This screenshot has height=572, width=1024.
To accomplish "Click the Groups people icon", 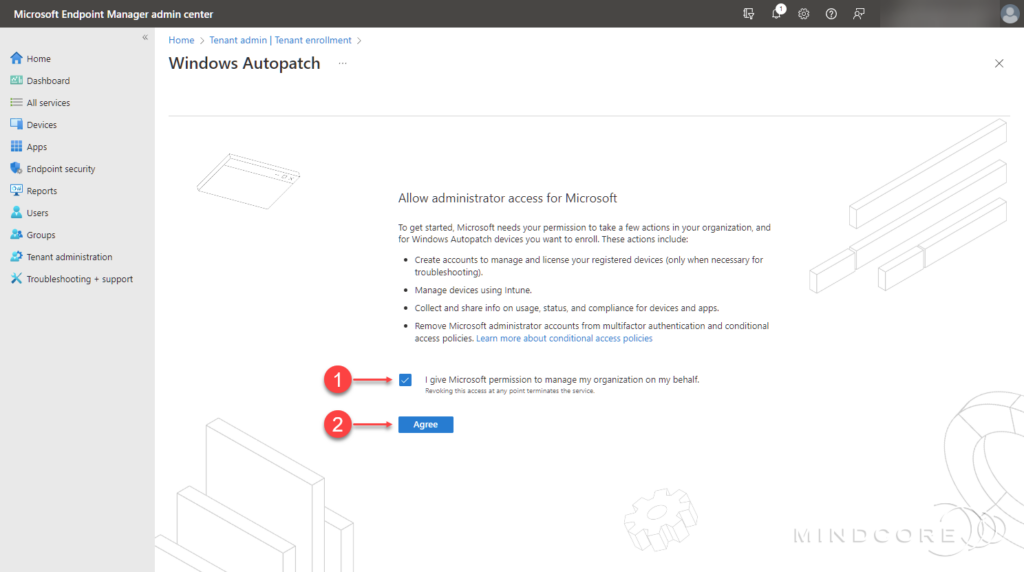I will (x=16, y=234).
